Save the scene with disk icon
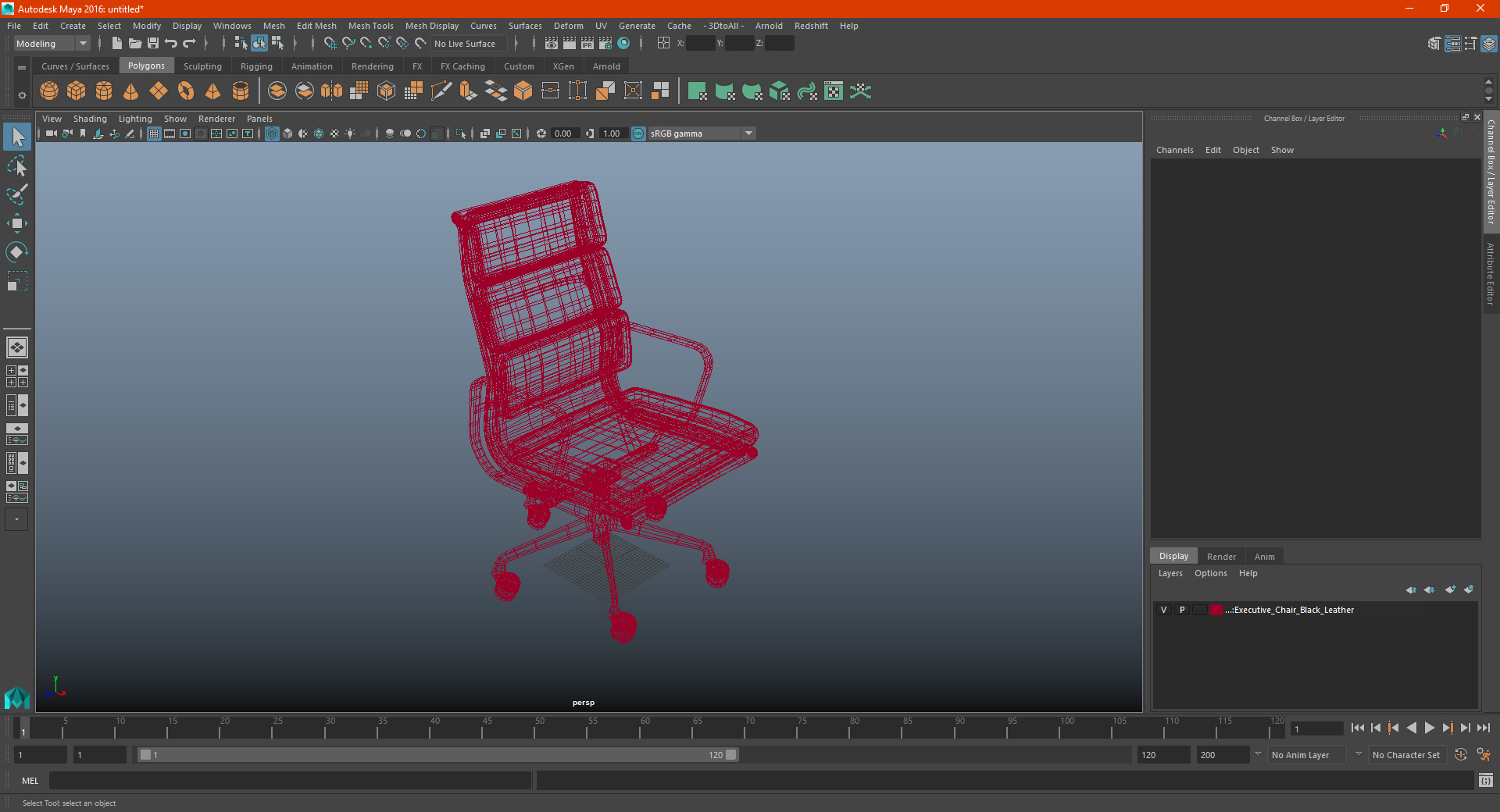The image size is (1500, 812). tap(153, 44)
